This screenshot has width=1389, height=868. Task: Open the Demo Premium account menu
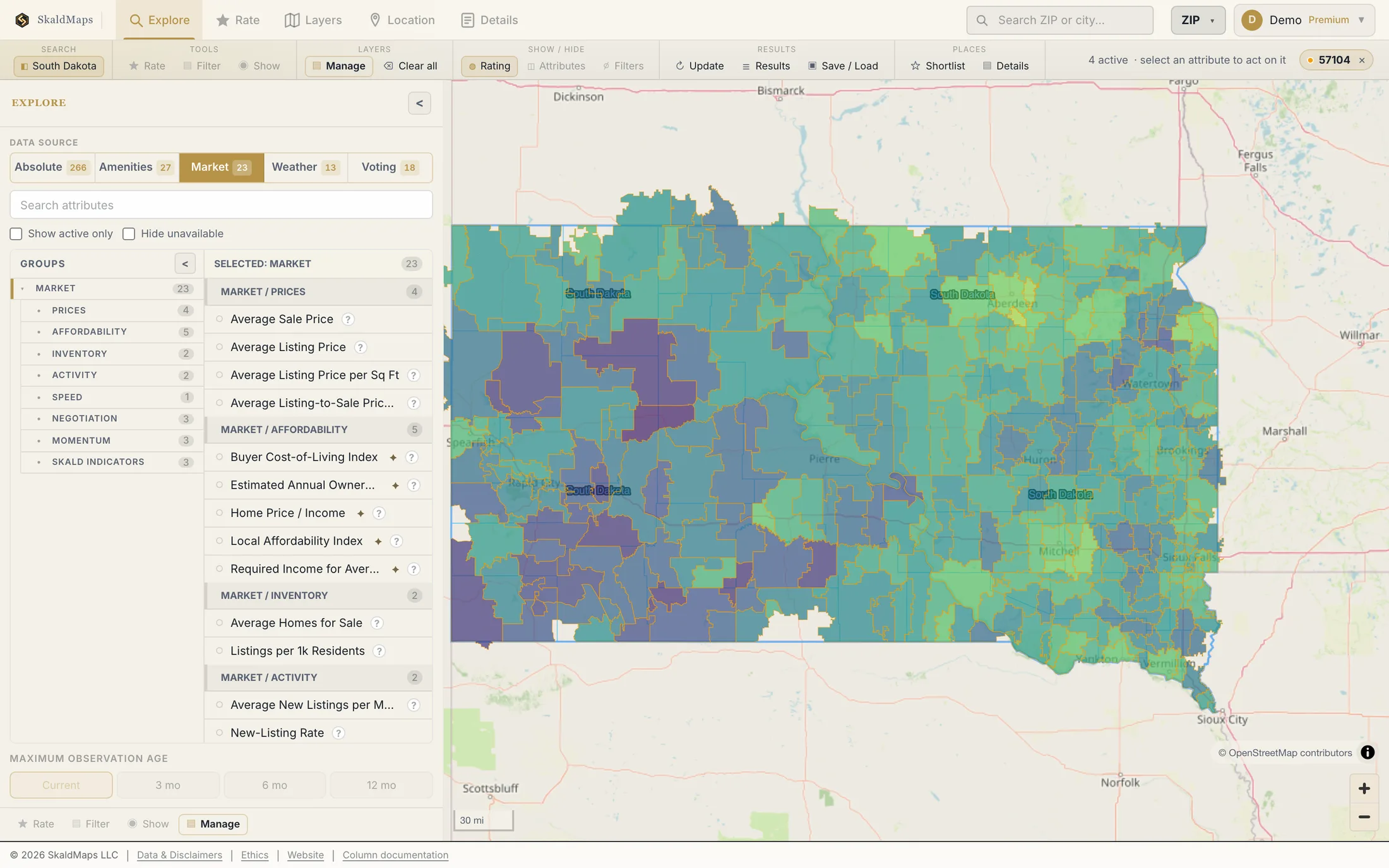[1304, 20]
